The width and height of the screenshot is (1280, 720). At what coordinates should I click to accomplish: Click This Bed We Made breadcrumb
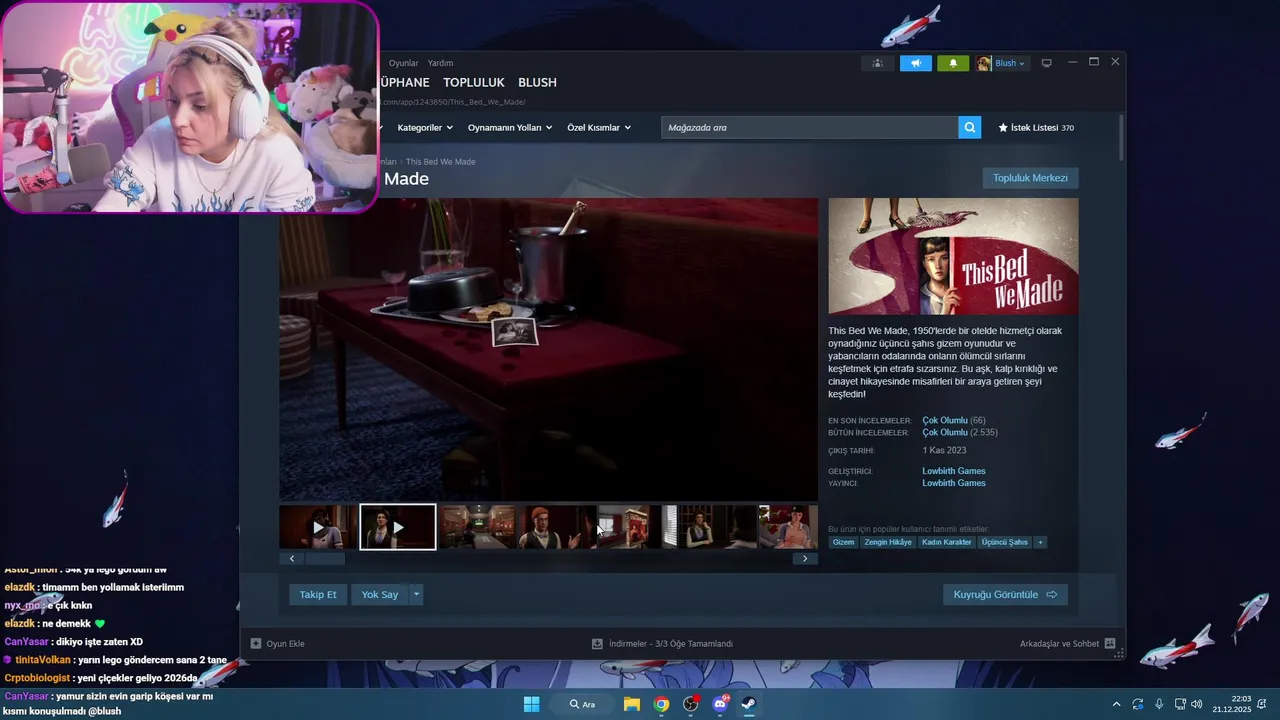(x=440, y=162)
